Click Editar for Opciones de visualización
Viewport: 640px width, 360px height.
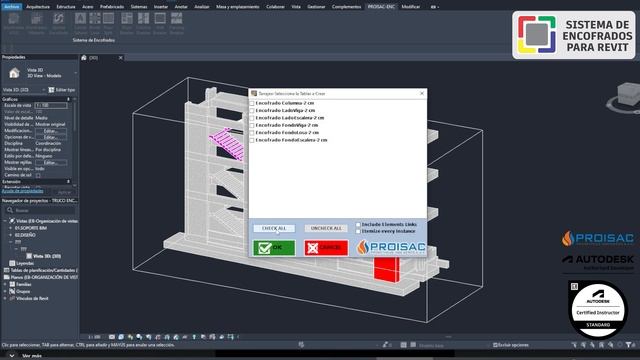coord(51,138)
